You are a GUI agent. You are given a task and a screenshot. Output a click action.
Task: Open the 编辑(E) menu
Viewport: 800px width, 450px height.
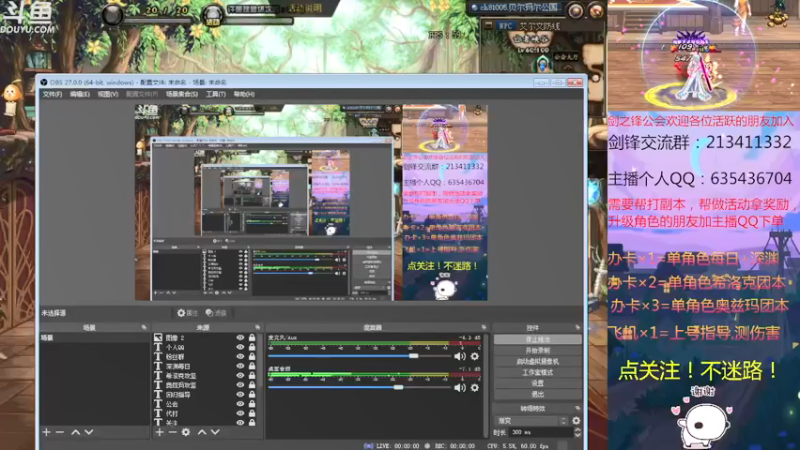click(x=80, y=94)
